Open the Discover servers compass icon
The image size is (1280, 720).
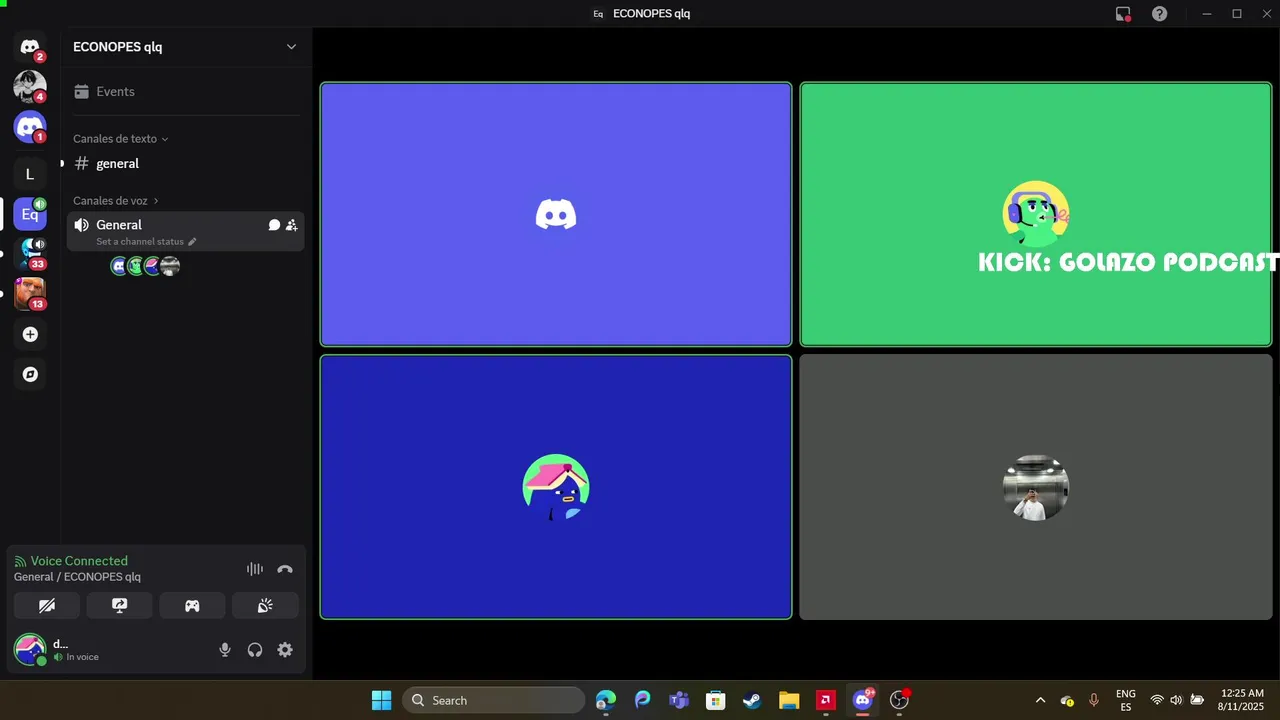(x=30, y=374)
